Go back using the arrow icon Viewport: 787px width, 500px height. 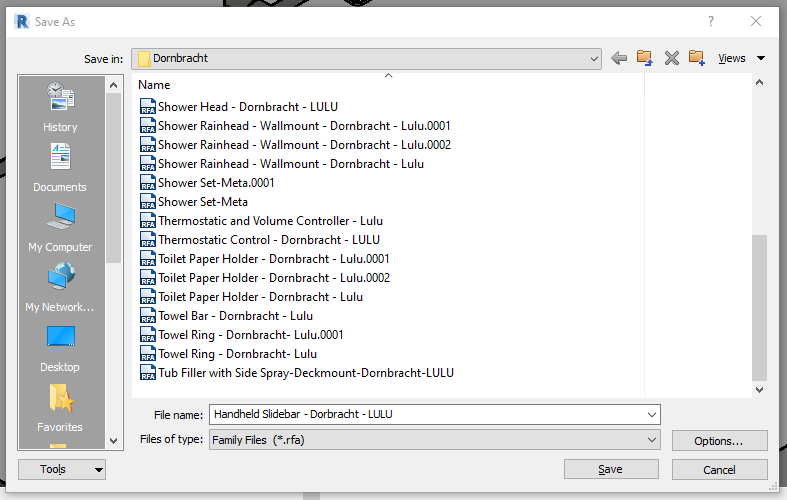619,58
